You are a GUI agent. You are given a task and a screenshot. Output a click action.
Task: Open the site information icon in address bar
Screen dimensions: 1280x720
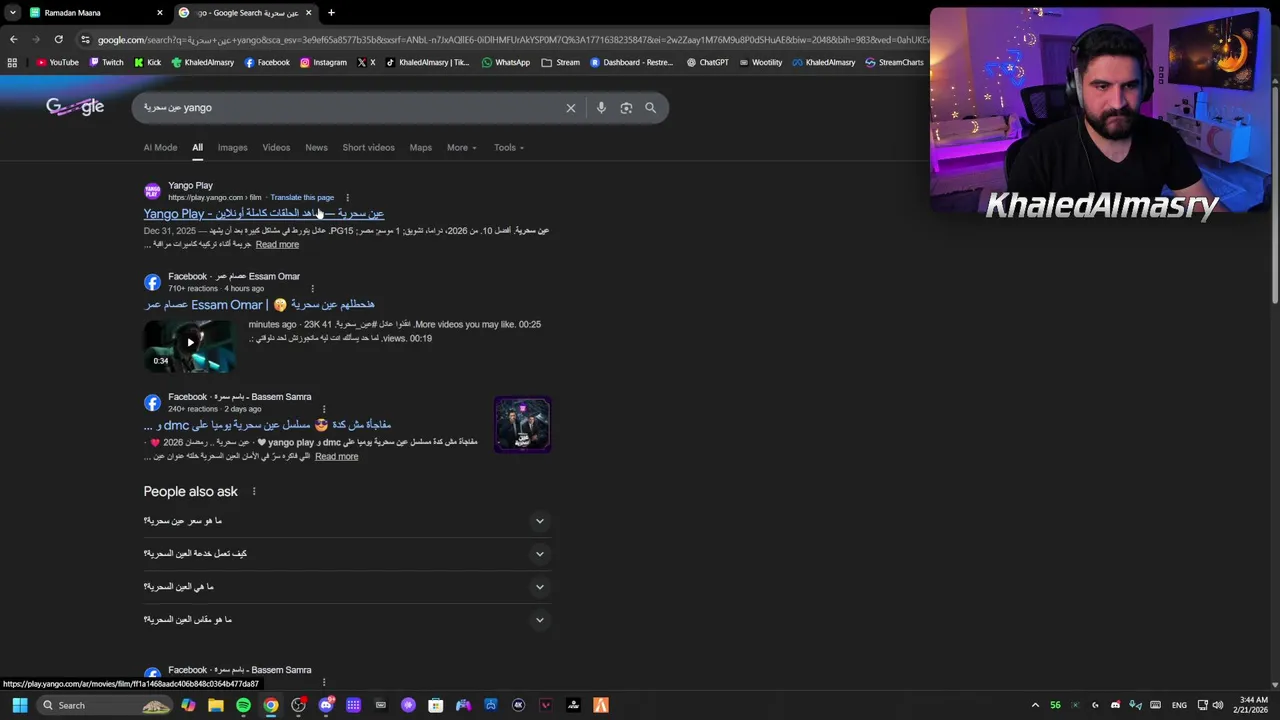(x=85, y=39)
